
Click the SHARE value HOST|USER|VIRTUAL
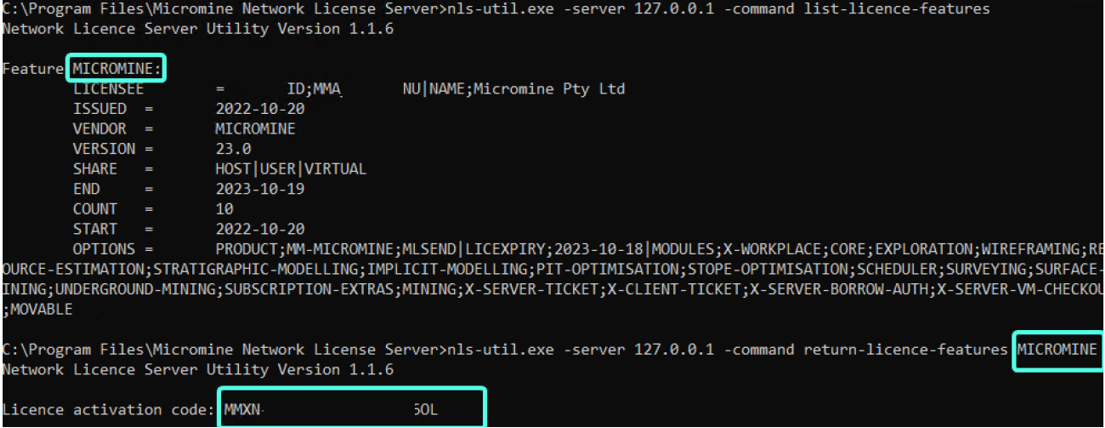290,169
